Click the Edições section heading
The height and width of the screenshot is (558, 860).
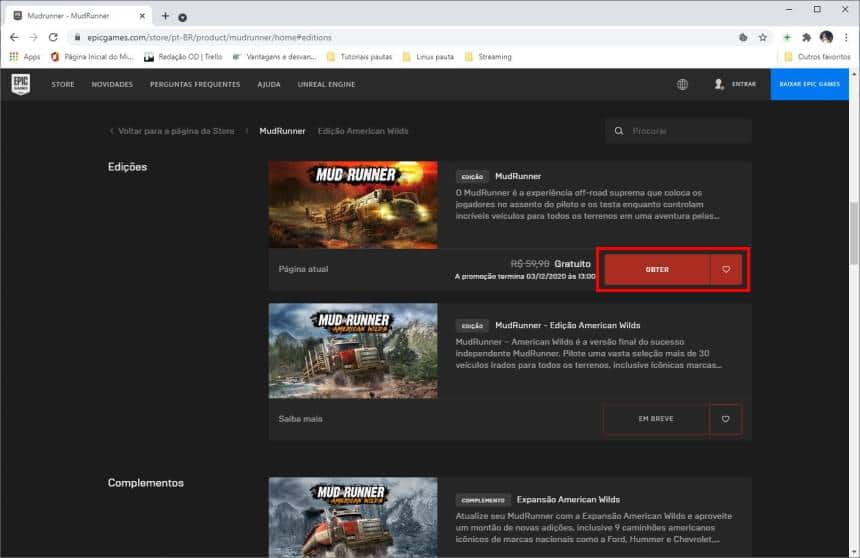tap(127, 167)
